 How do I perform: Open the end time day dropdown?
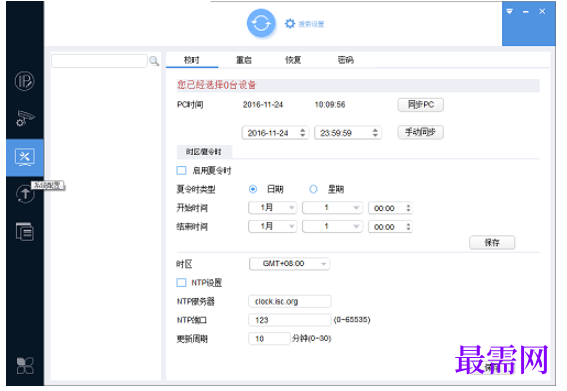point(332,226)
